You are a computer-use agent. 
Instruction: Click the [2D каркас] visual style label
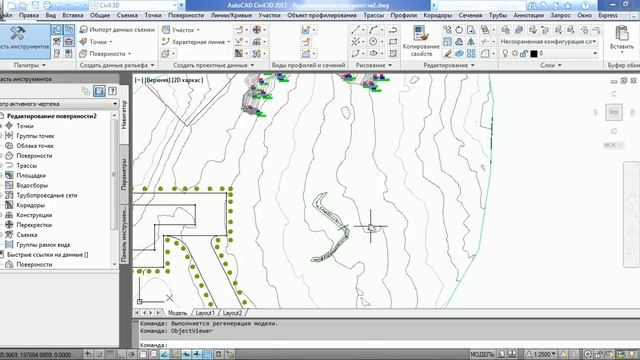[x=187, y=80]
